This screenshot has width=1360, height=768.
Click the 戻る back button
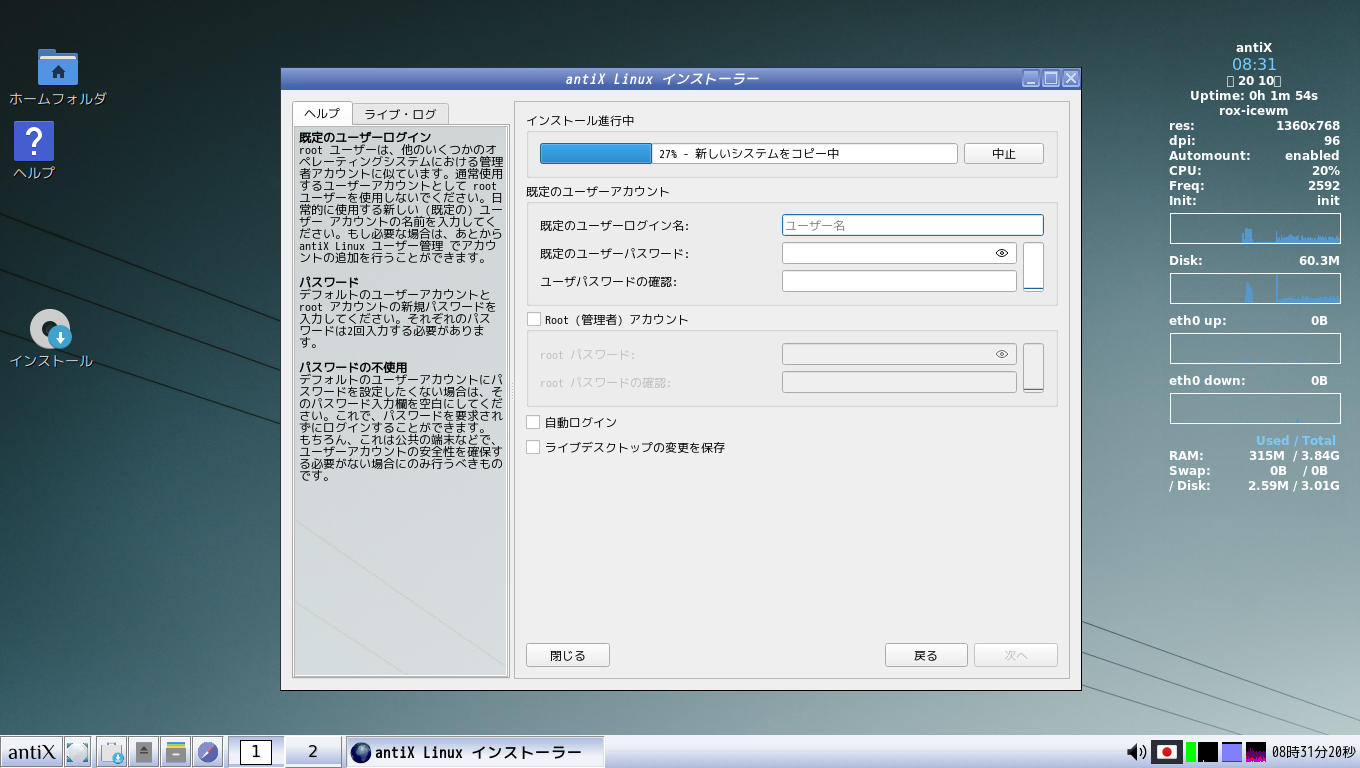[x=926, y=656]
